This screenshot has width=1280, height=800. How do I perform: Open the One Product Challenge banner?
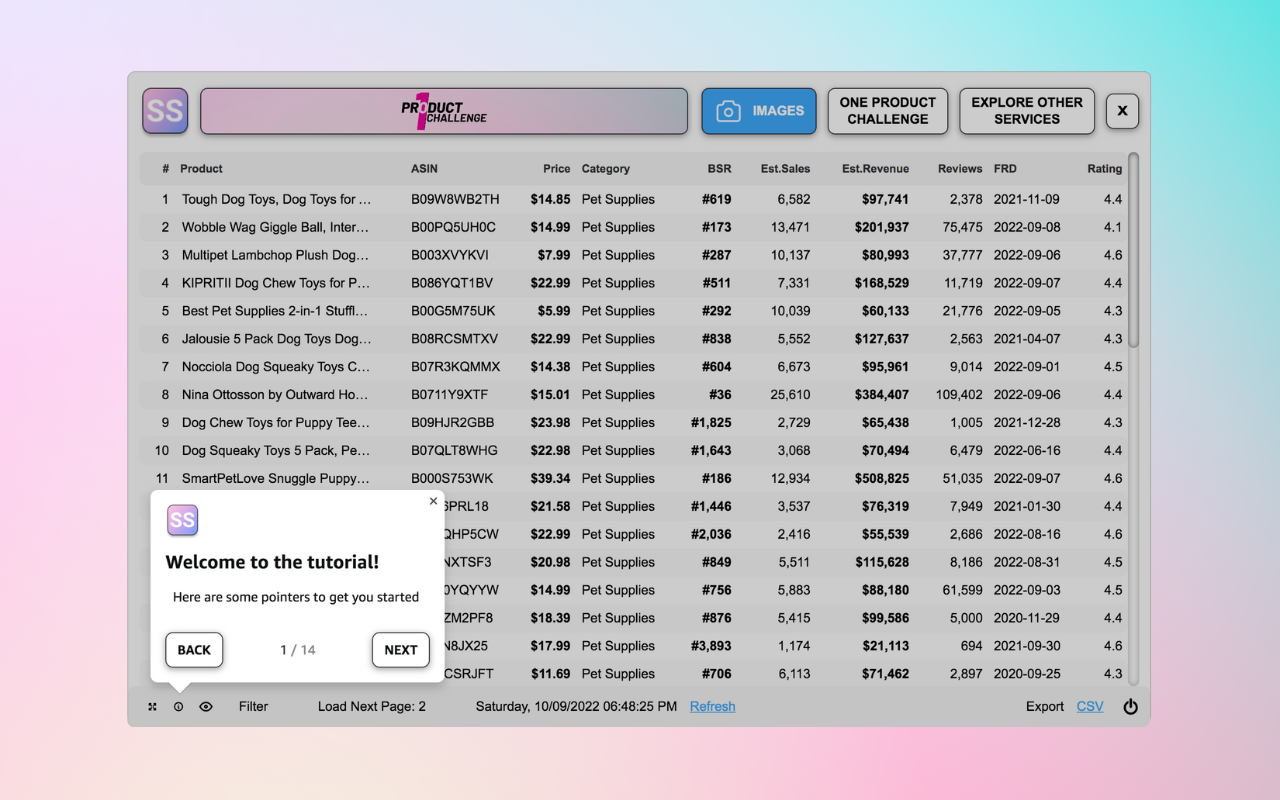[444, 111]
